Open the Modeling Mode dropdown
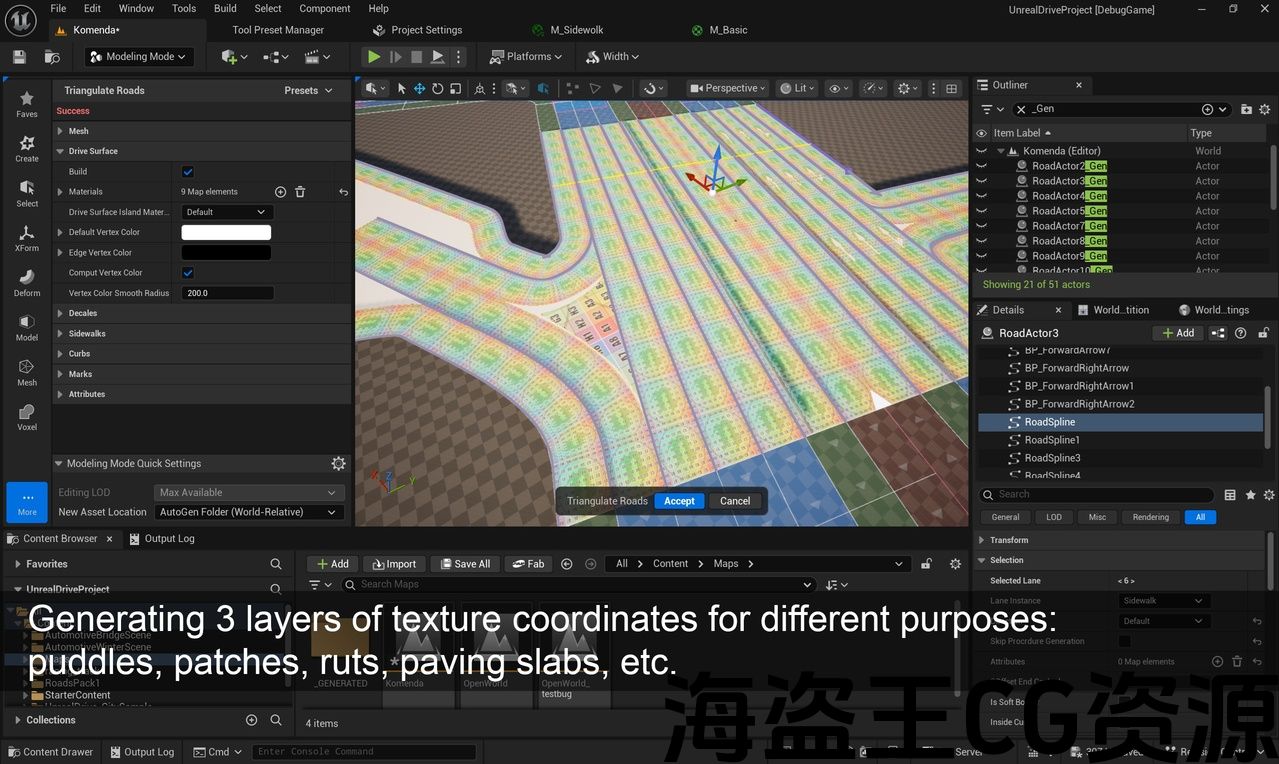The height and width of the screenshot is (764, 1279). point(139,57)
